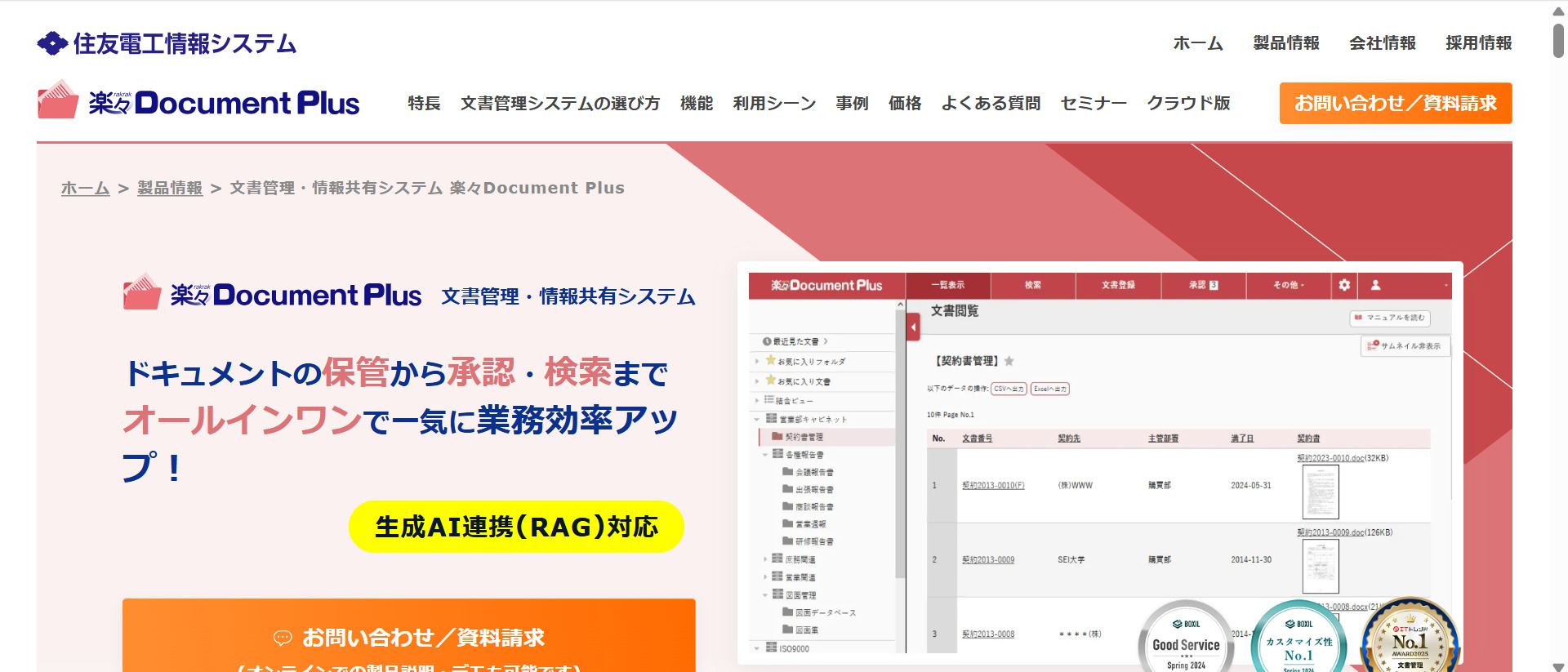Image resolution: width=1568 pixels, height=672 pixels.
Task: Open the 住友電工情報システム company logo
Action: pos(167,43)
